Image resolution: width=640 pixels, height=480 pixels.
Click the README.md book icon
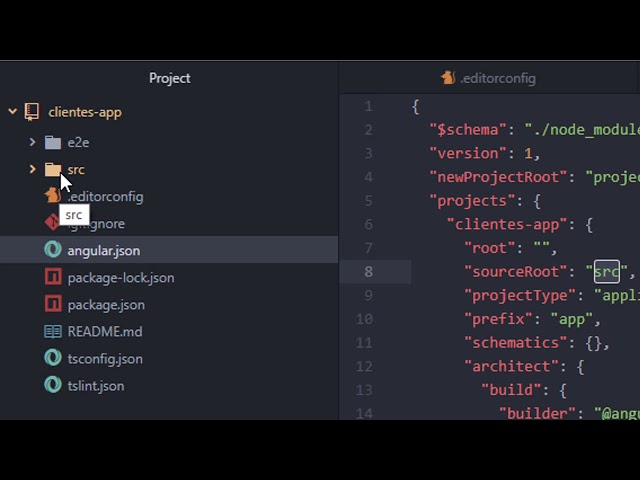click(53, 331)
